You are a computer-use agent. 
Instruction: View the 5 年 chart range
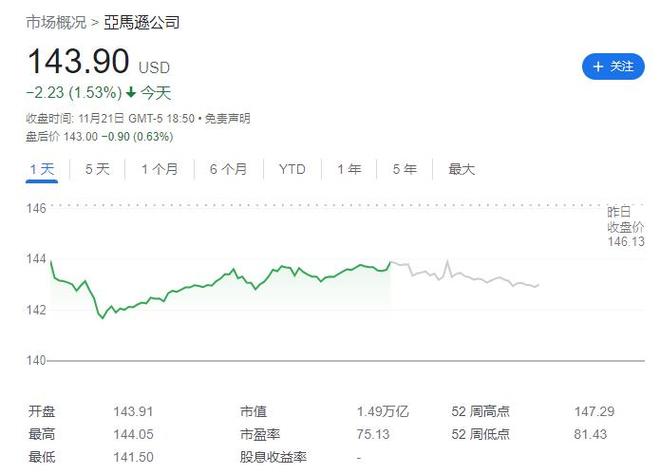404,169
